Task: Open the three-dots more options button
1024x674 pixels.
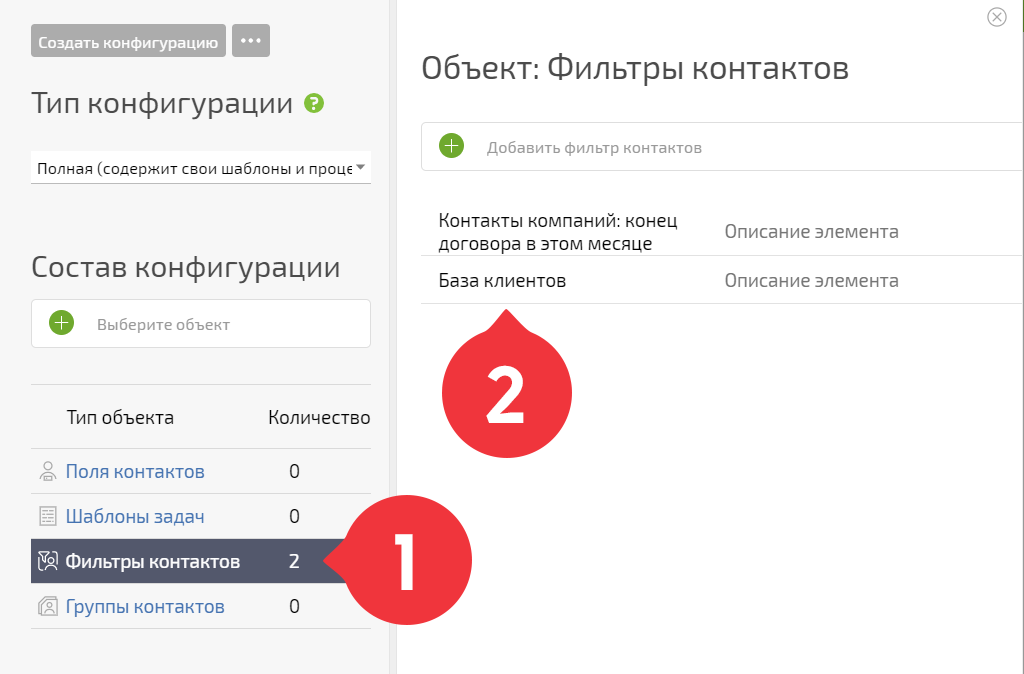Action: pos(251,40)
